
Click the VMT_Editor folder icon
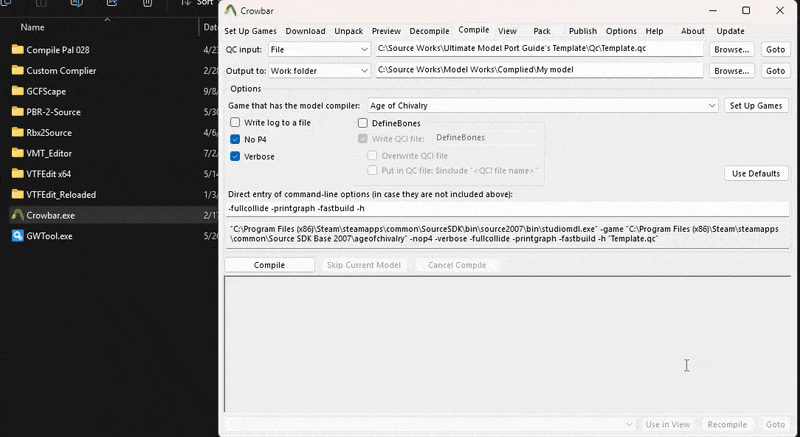pos(17,153)
